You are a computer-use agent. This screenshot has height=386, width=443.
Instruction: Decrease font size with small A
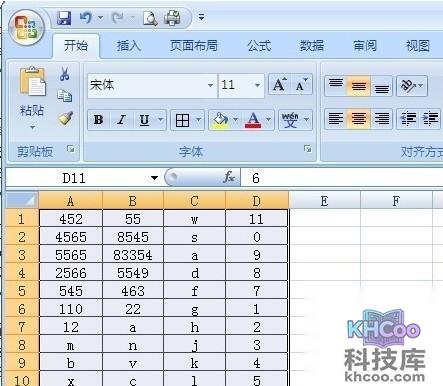pyautogui.click(x=301, y=85)
